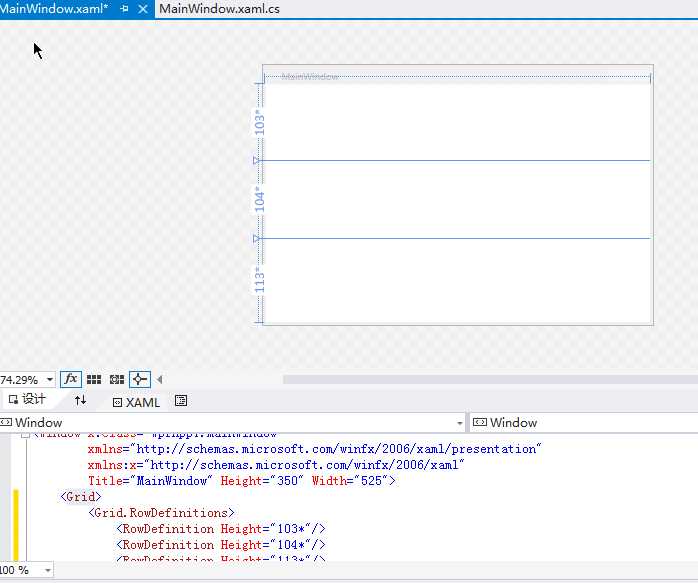Toggle the snap grid display icon

94,380
